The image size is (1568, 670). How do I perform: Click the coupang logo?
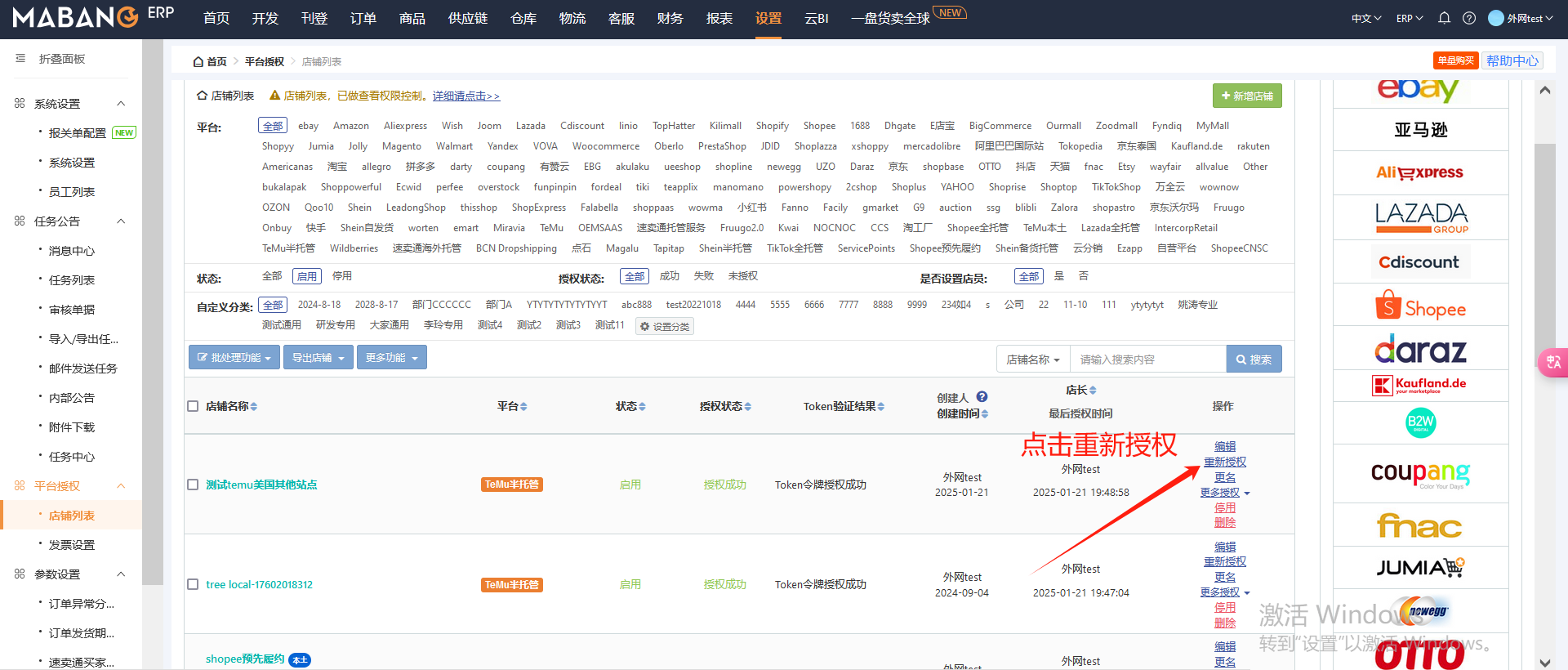(x=1420, y=474)
